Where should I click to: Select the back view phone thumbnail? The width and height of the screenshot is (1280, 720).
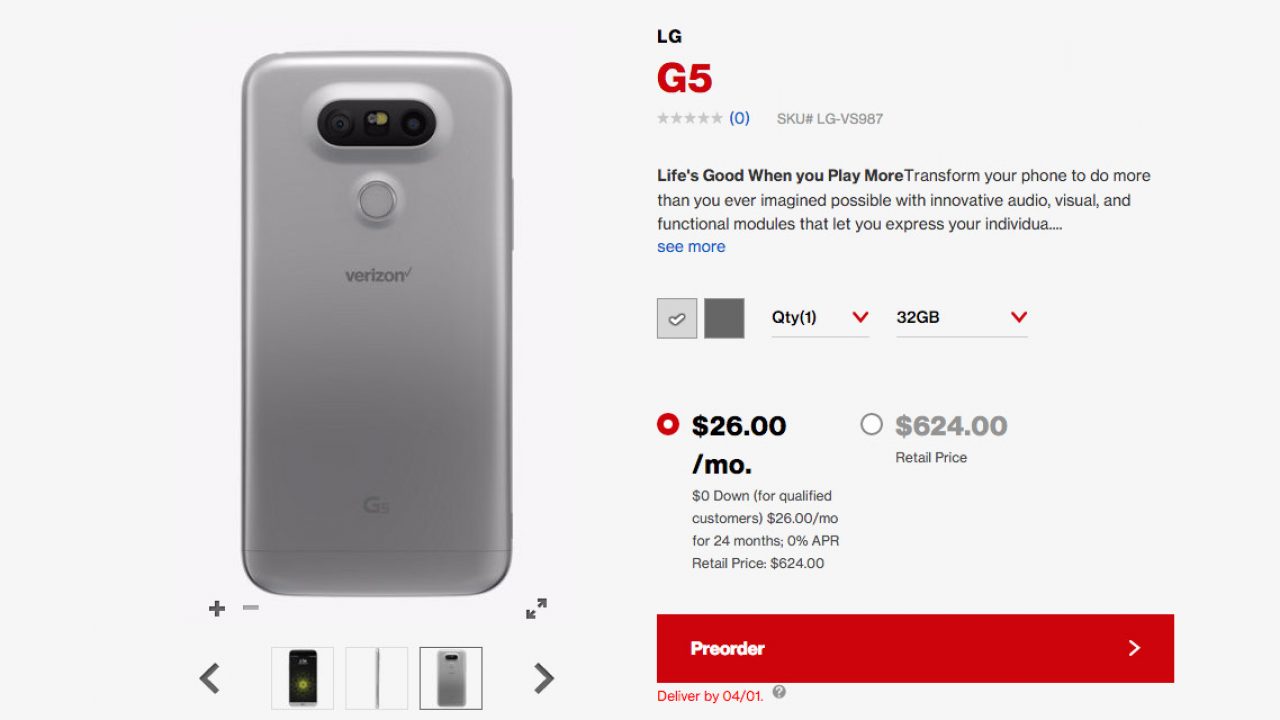[x=451, y=678]
